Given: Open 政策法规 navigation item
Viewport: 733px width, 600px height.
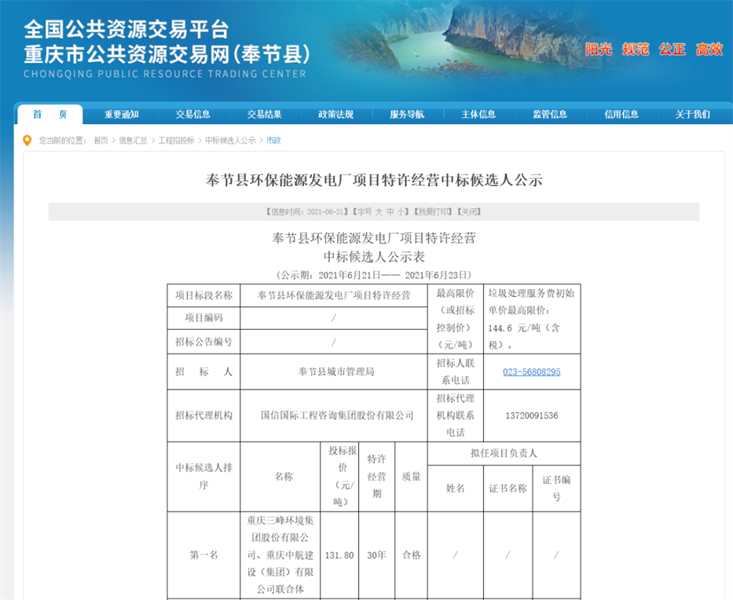Looking at the screenshot, I should (336, 114).
